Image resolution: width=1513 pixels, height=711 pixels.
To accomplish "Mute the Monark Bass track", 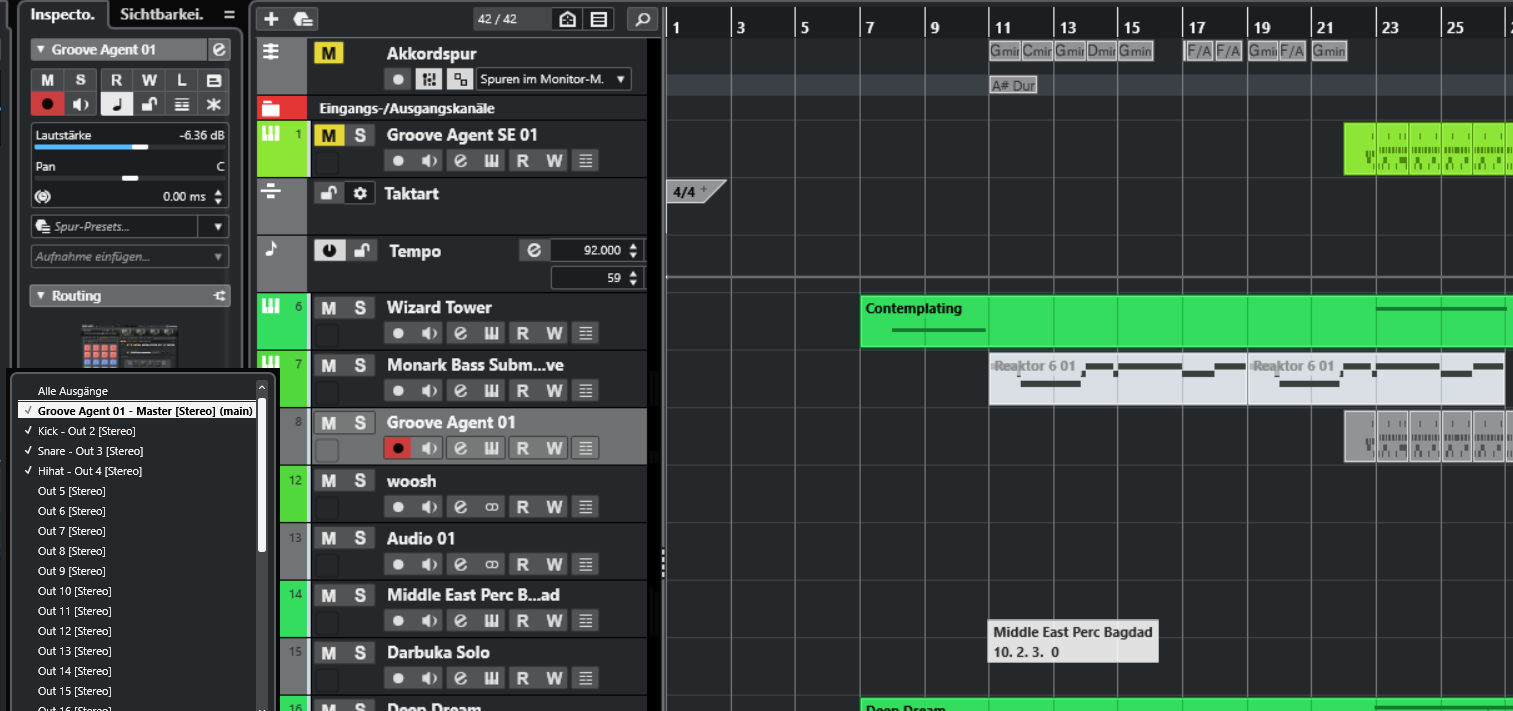I will (328, 365).
